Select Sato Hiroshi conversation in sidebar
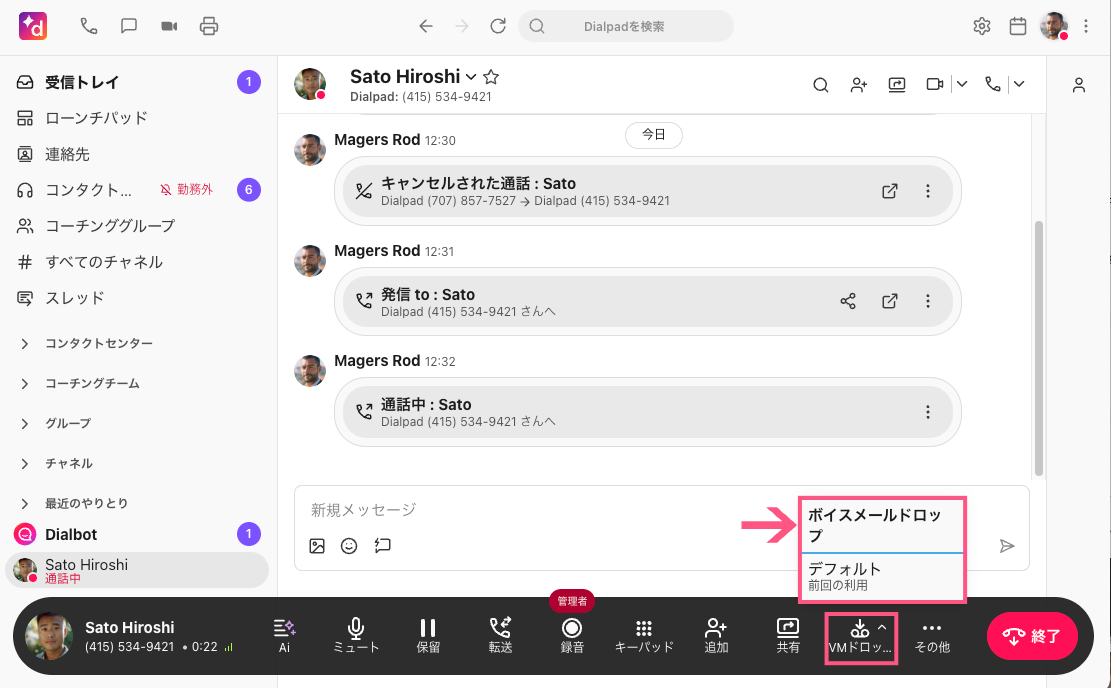The height and width of the screenshot is (688, 1111). 137,570
